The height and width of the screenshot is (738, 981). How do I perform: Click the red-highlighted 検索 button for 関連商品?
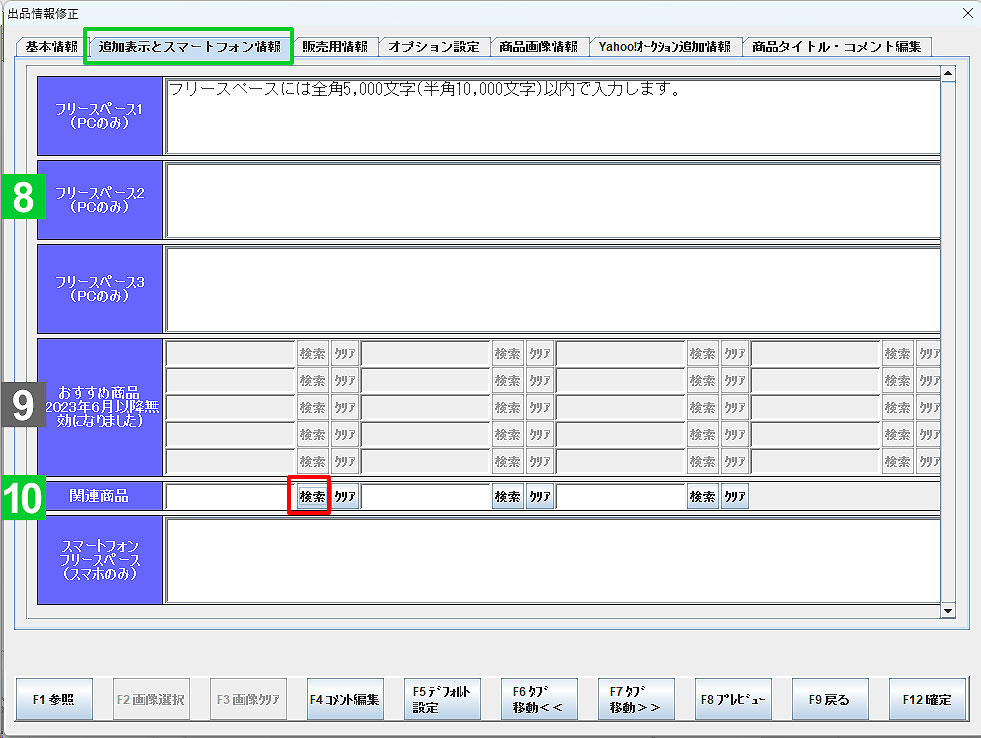point(310,495)
